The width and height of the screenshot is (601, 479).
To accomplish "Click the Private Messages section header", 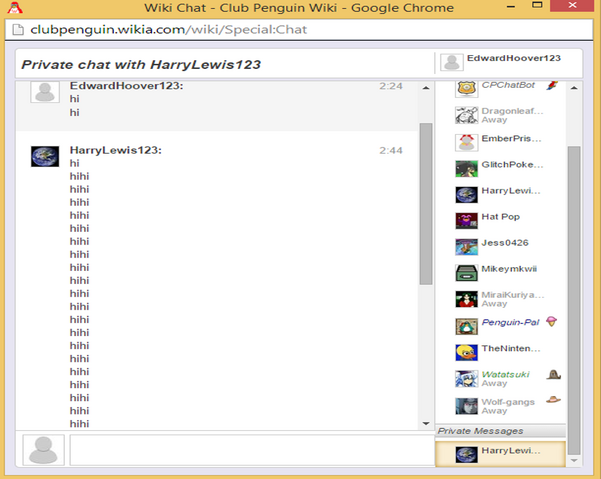I will [501, 431].
